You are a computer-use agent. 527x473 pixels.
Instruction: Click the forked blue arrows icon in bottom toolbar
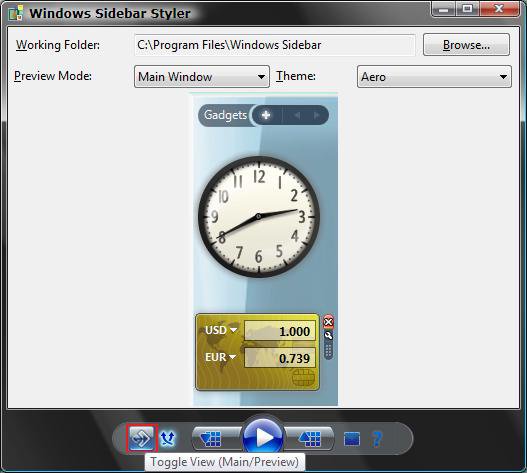167,438
